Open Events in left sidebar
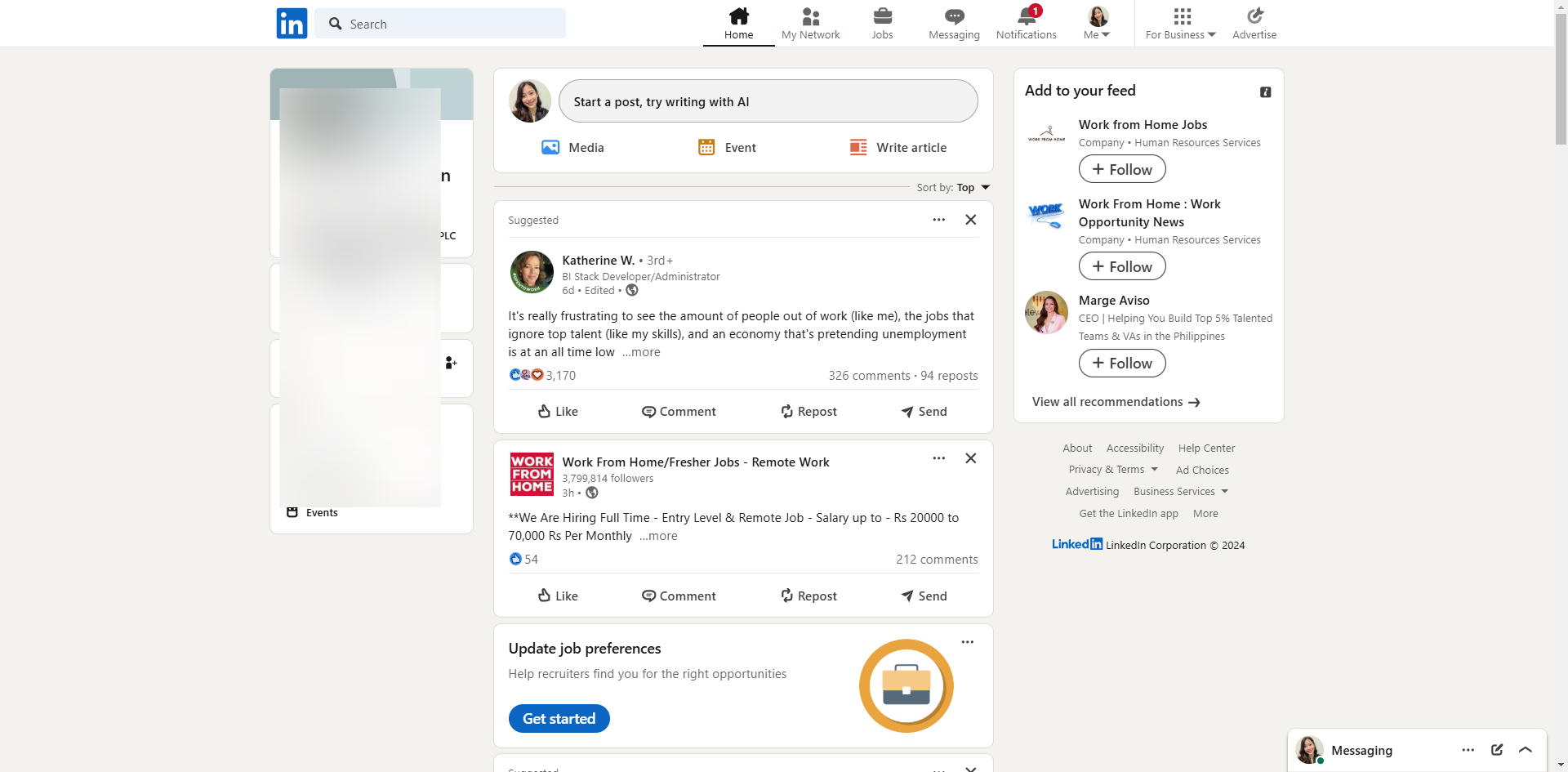 [312, 513]
